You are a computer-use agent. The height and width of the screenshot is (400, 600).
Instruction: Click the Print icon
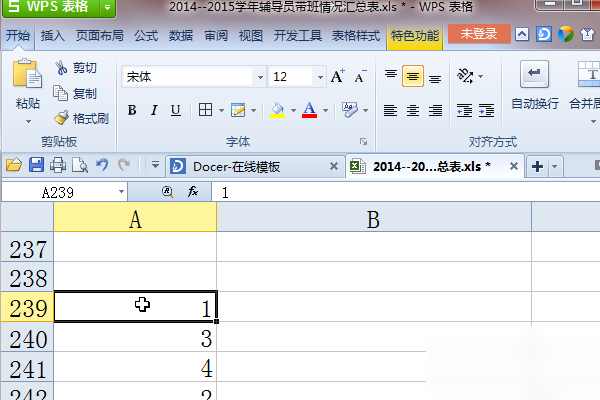point(58,165)
